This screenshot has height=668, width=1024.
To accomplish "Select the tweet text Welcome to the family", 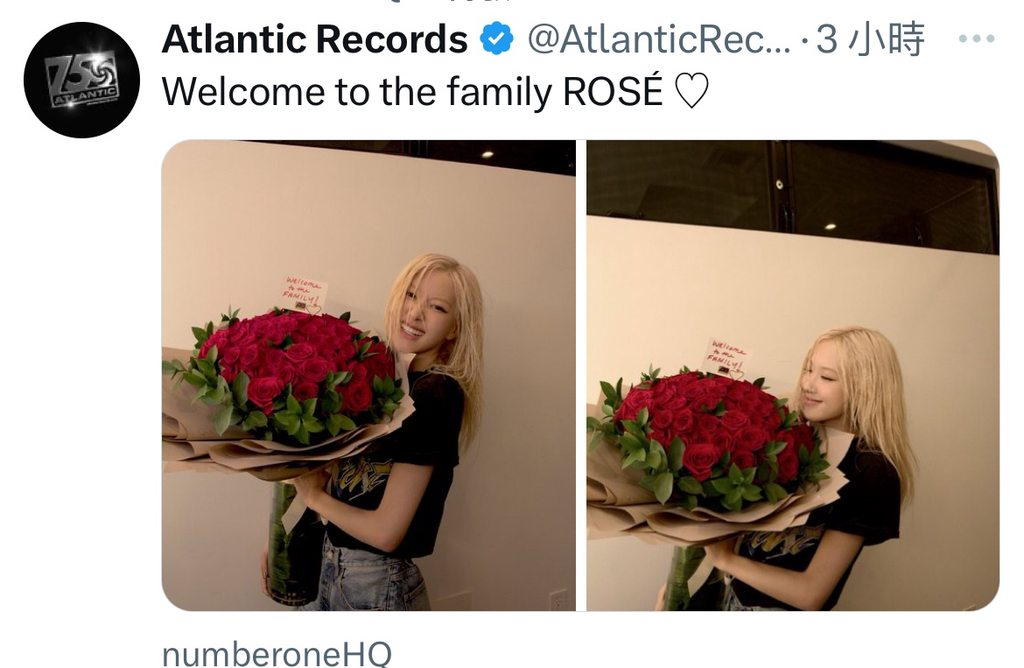I will (x=357, y=91).
